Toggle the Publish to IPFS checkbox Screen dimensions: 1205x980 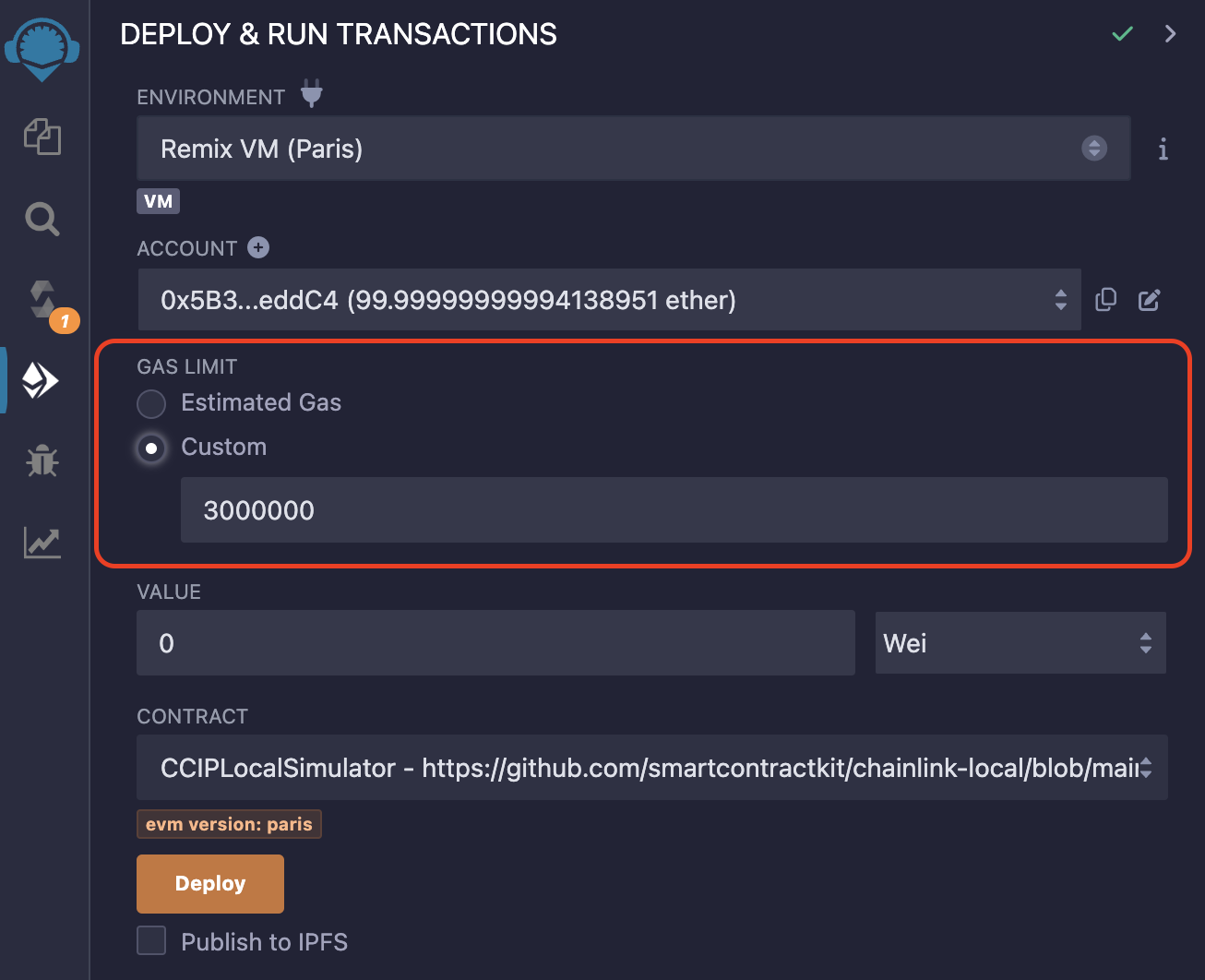pyautogui.click(x=151, y=940)
